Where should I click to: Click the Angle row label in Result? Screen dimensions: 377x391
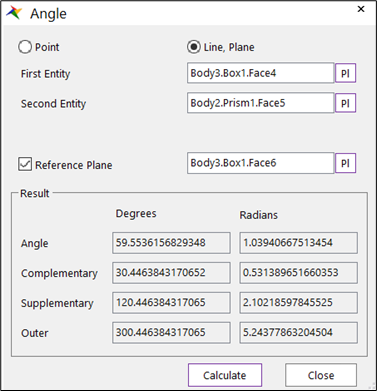coord(35,243)
